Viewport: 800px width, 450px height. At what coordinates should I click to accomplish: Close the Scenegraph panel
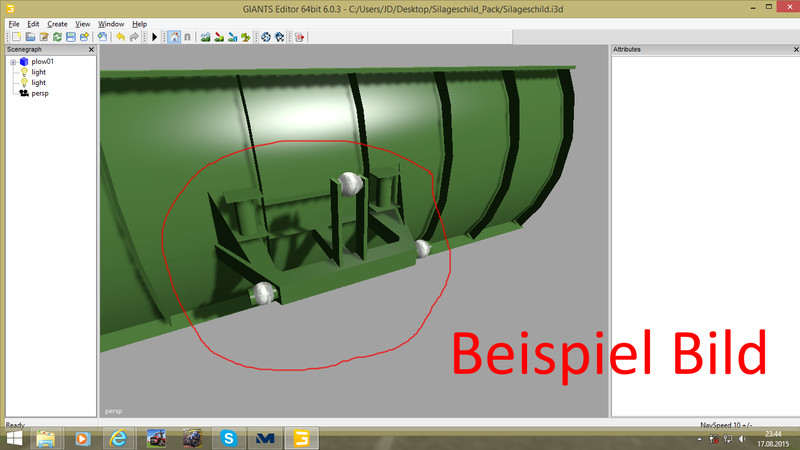coord(93,49)
